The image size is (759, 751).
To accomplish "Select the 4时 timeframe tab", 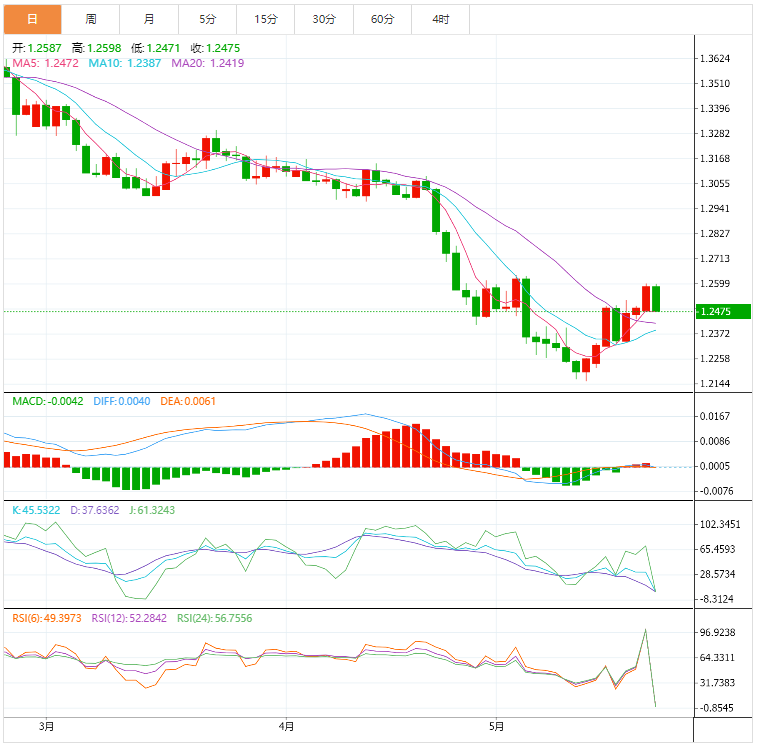I will click(440, 19).
